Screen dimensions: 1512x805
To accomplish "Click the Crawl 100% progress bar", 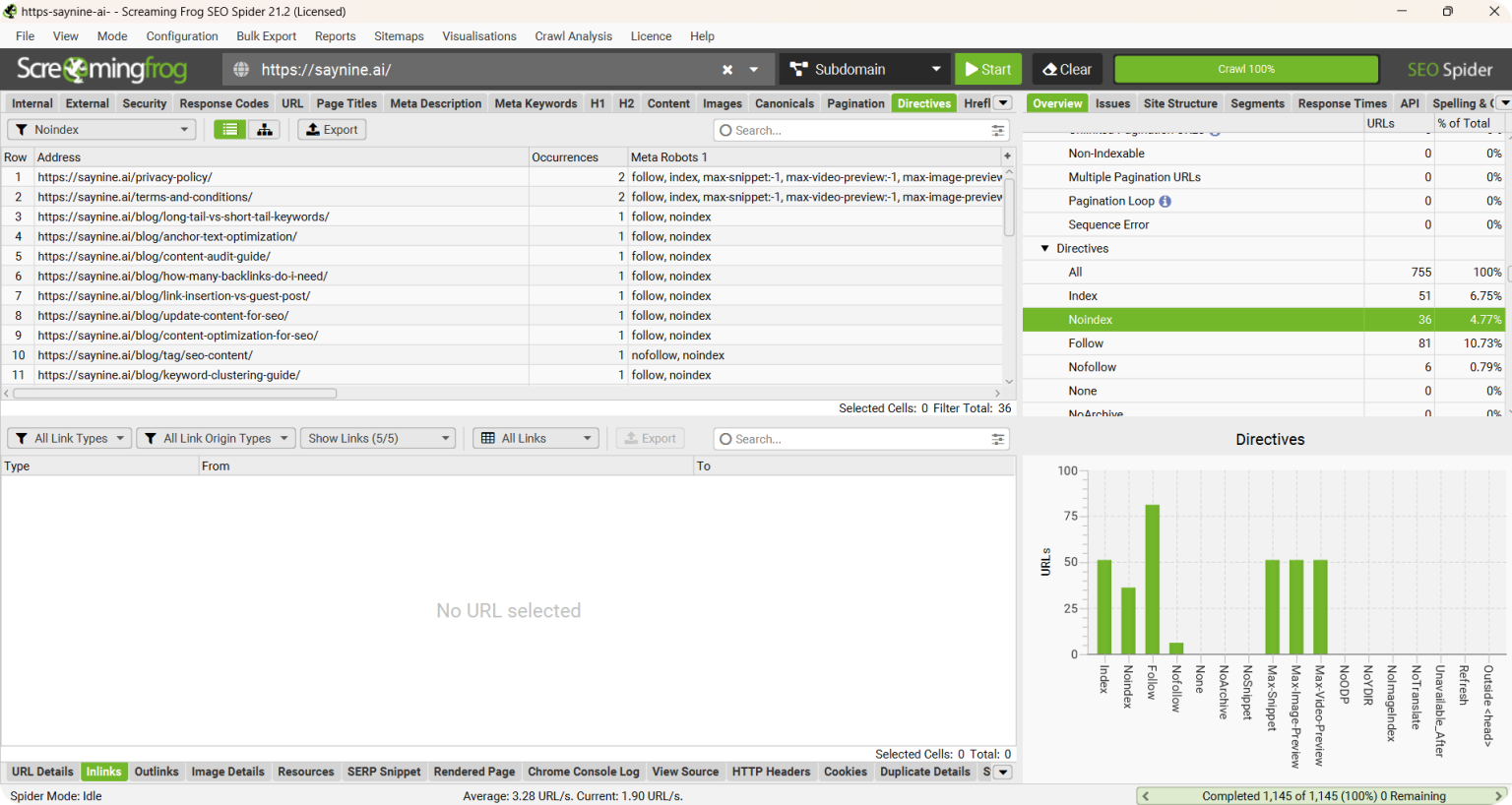I will pos(1246,69).
